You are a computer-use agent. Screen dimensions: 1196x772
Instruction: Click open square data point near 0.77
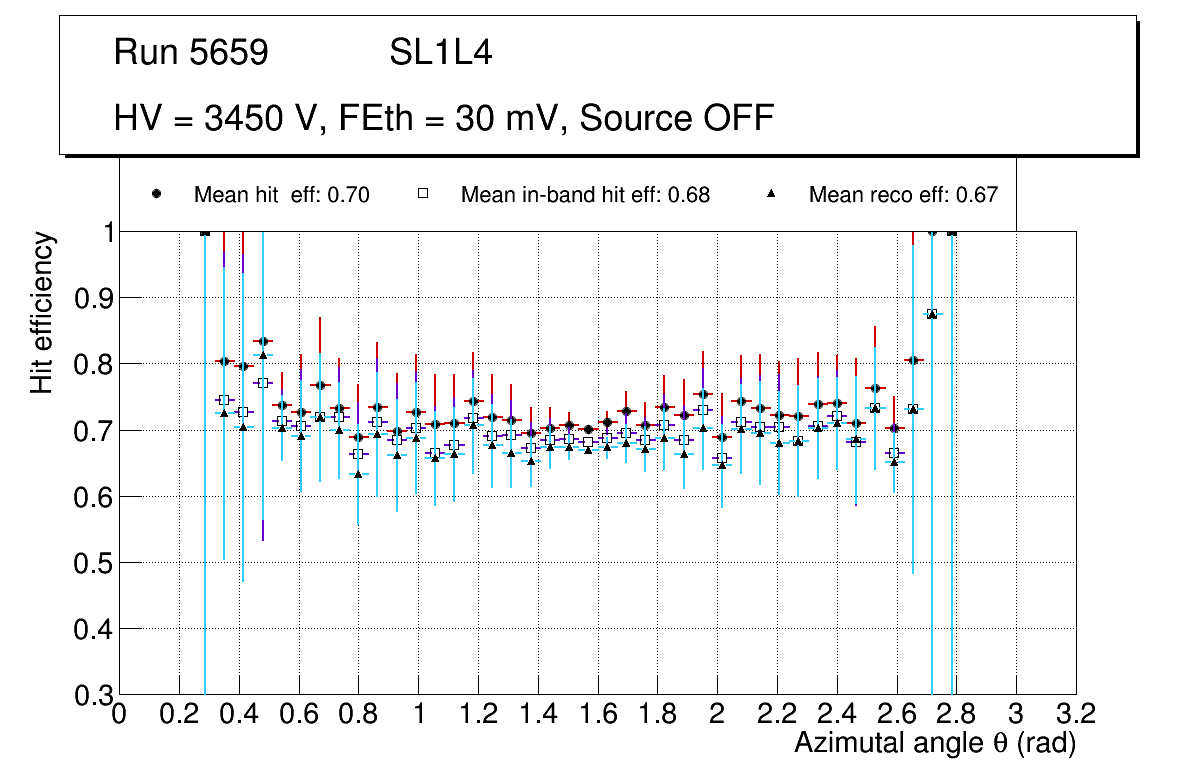[x=263, y=383]
